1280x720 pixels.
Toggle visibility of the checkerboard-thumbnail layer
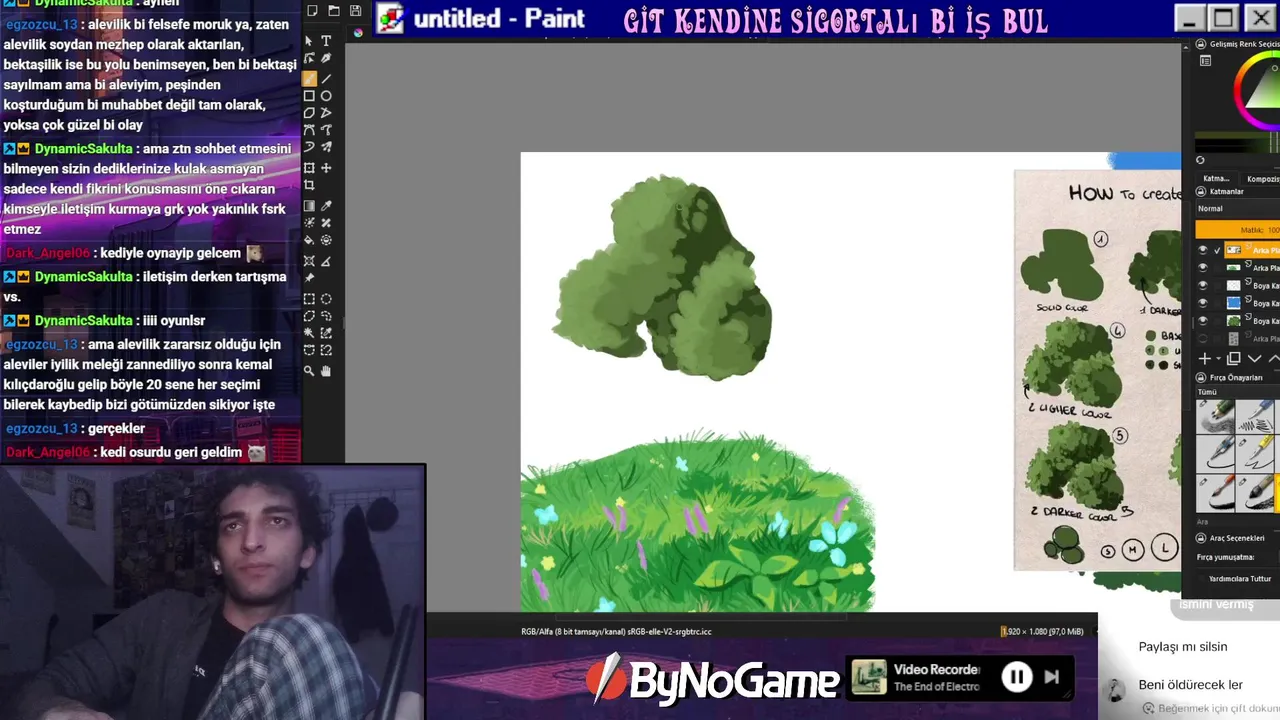pos(1202,285)
